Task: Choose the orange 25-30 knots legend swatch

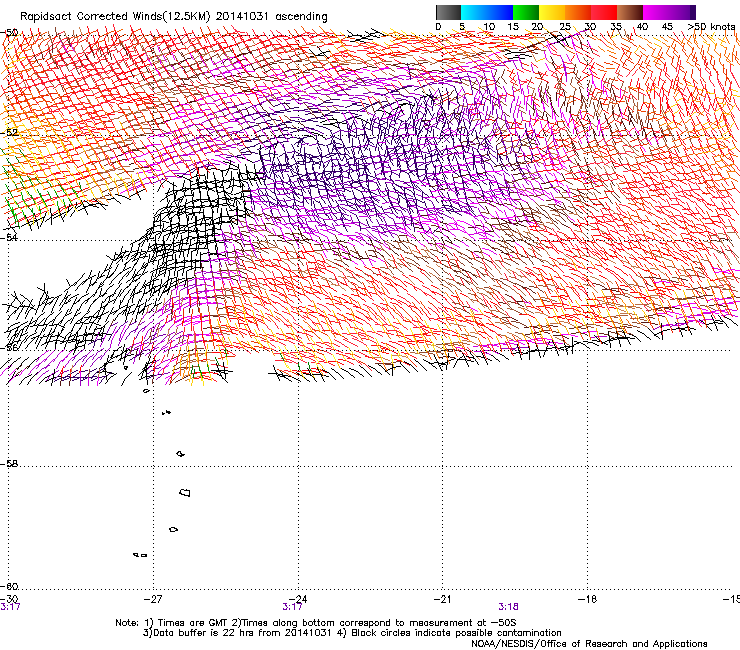Action: [578, 12]
